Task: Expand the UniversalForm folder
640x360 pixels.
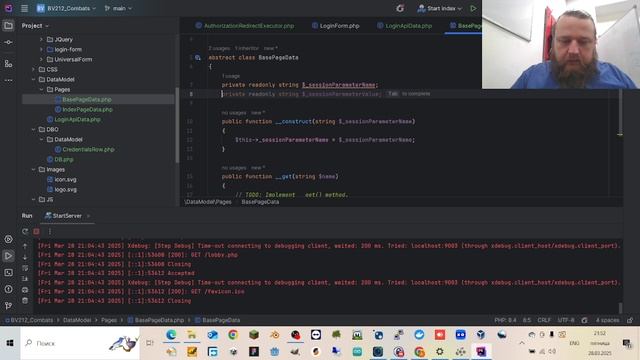Action: pos(41,60)
